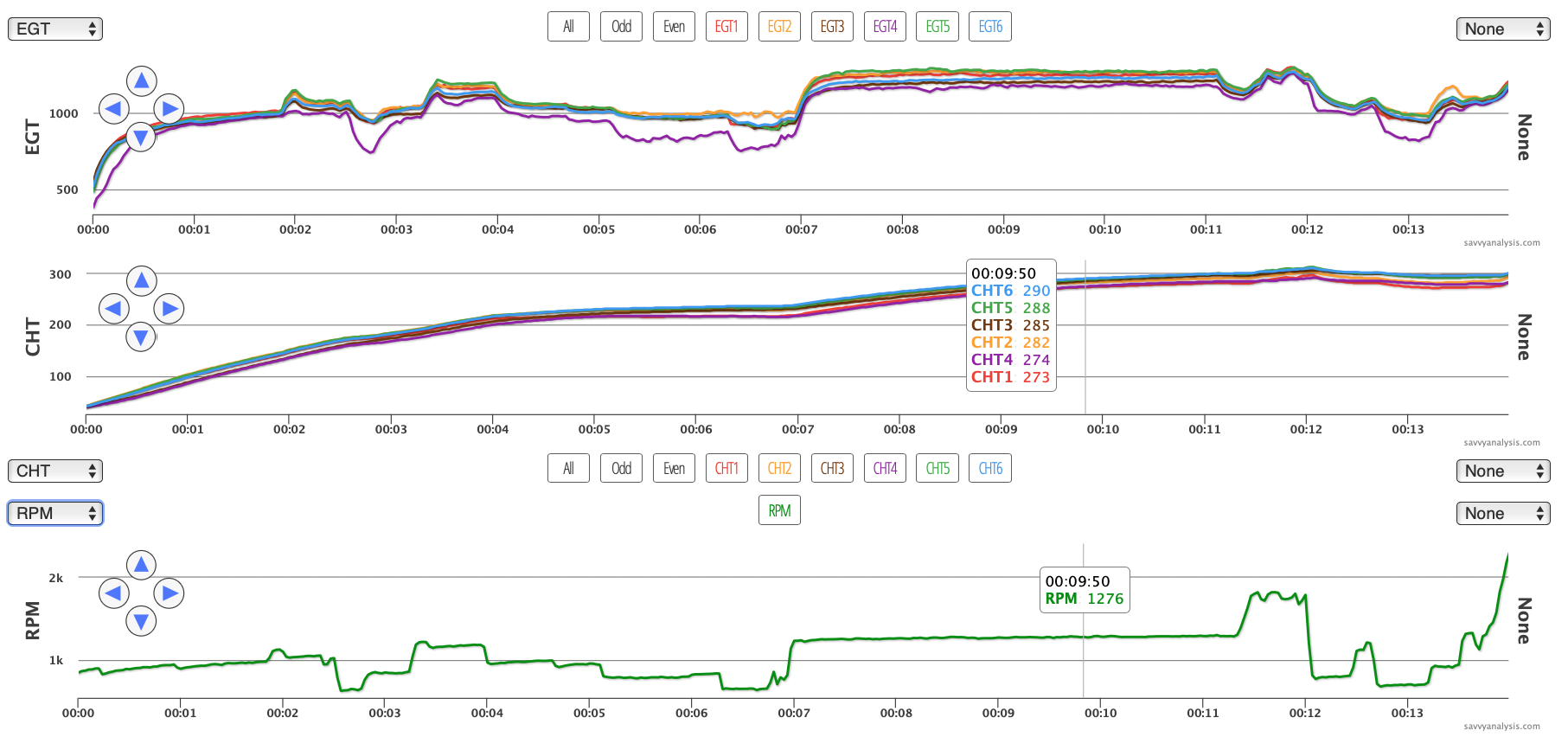Click 00:07 tick on EGT time axis
Viewport: 1568px width, 737px height.
click(801, 229)
